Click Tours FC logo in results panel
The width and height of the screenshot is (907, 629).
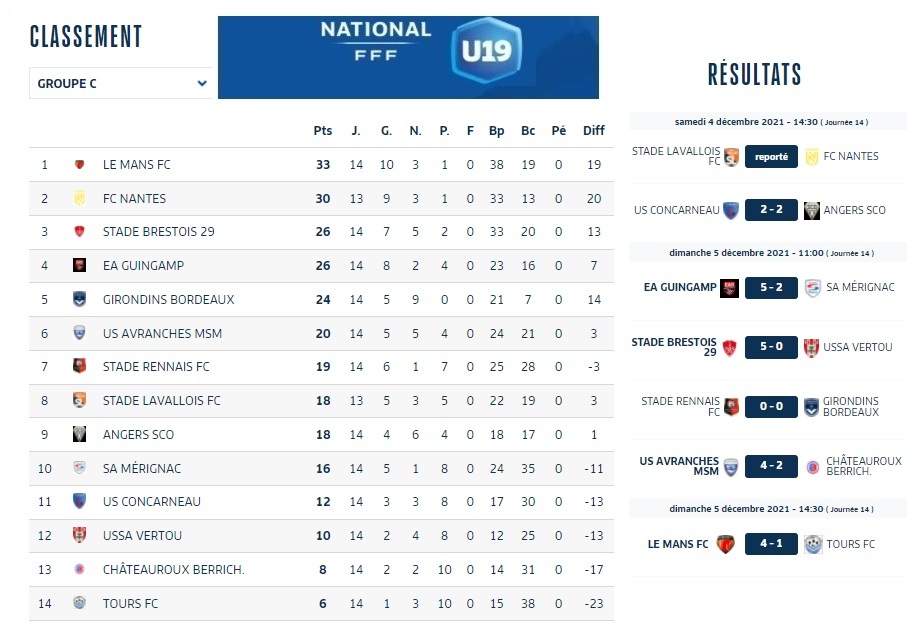coord(812,544)
